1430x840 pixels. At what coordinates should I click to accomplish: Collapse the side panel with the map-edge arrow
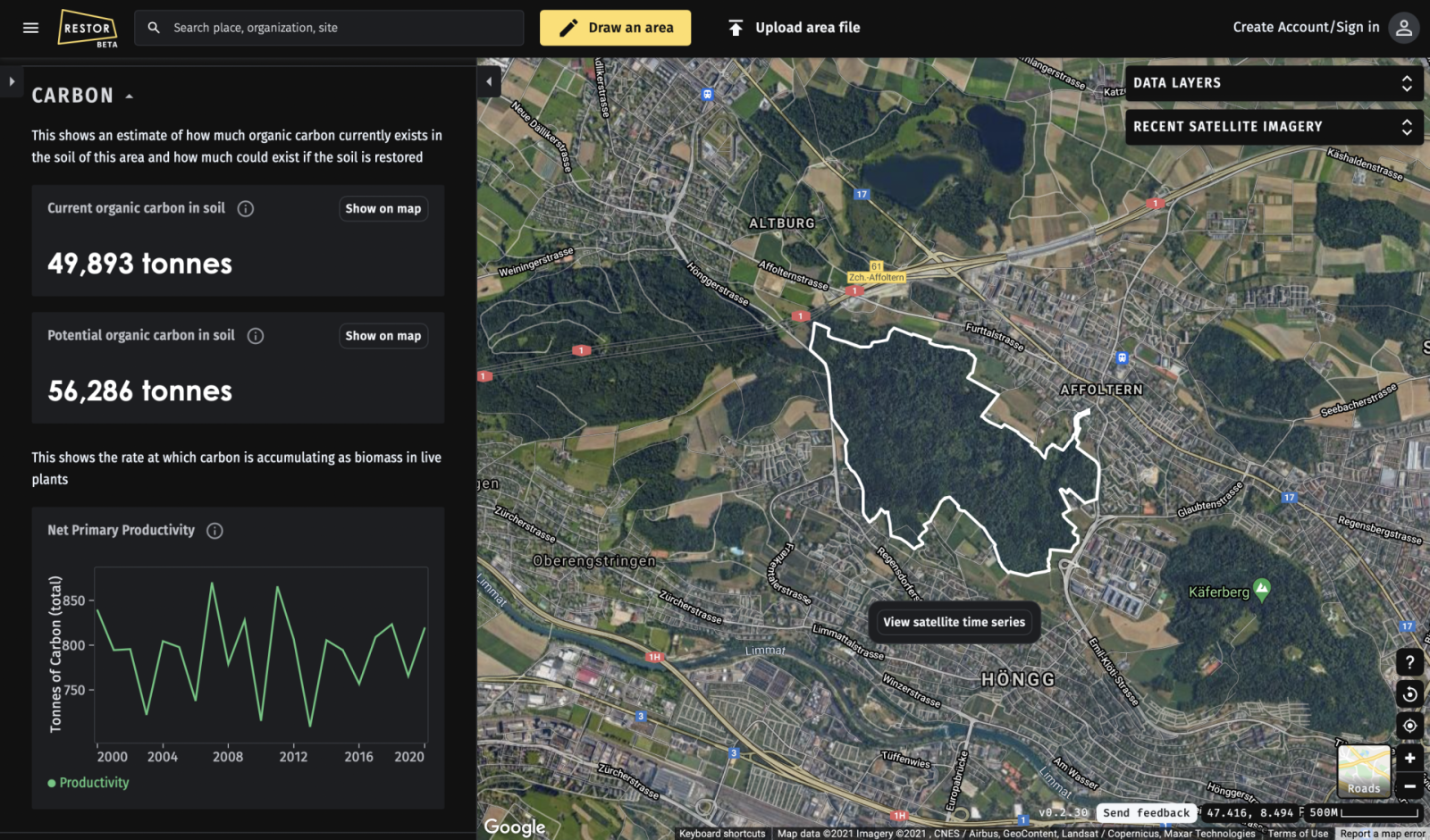489,81
